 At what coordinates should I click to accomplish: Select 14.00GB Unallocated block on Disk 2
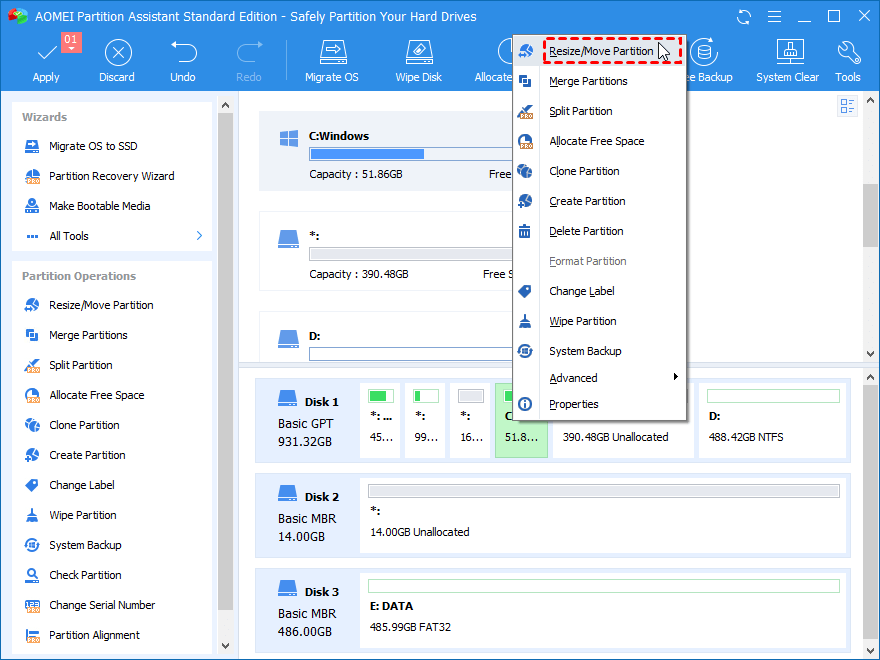point(603,515)
